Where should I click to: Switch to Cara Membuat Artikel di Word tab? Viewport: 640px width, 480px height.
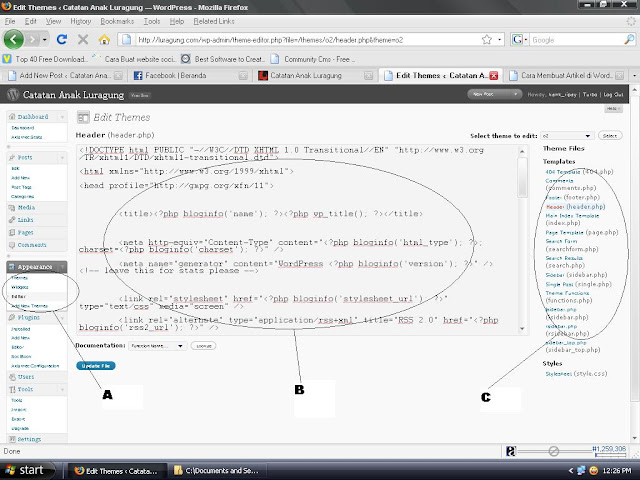566,76
